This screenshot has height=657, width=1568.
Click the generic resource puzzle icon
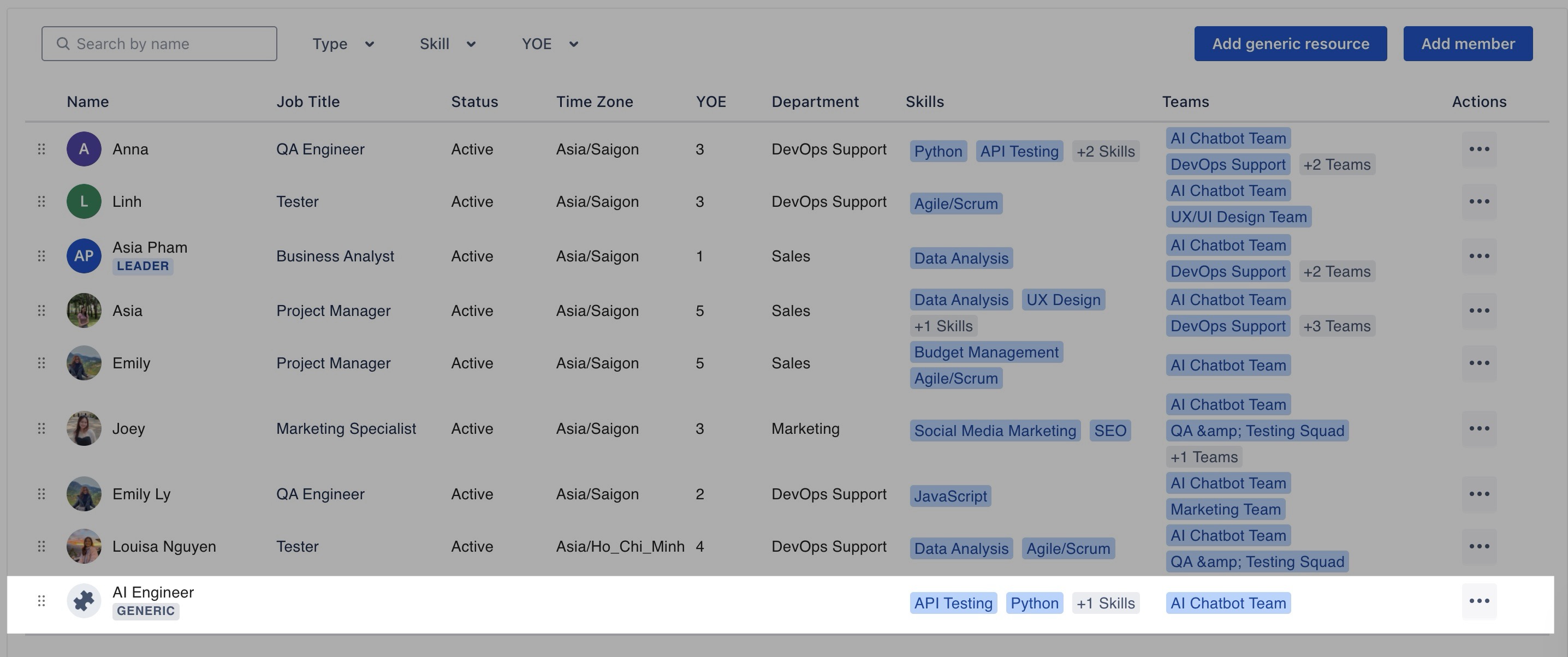(x=84, y=601)
